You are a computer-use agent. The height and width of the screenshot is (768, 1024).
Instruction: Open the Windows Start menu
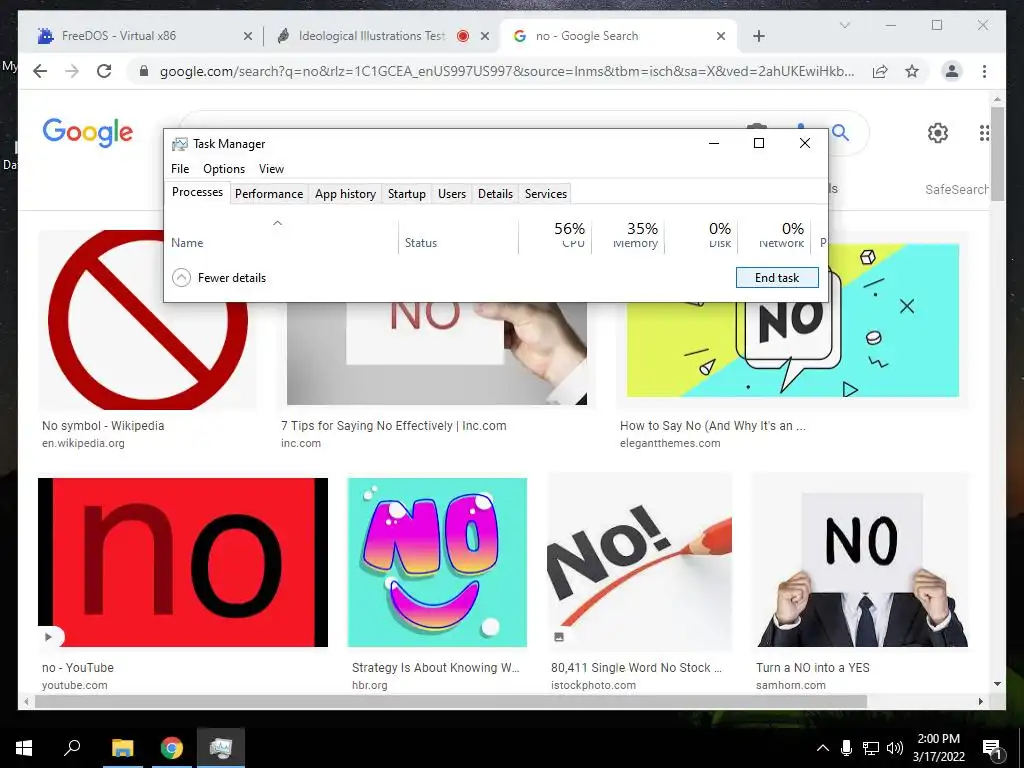point(24,748)
